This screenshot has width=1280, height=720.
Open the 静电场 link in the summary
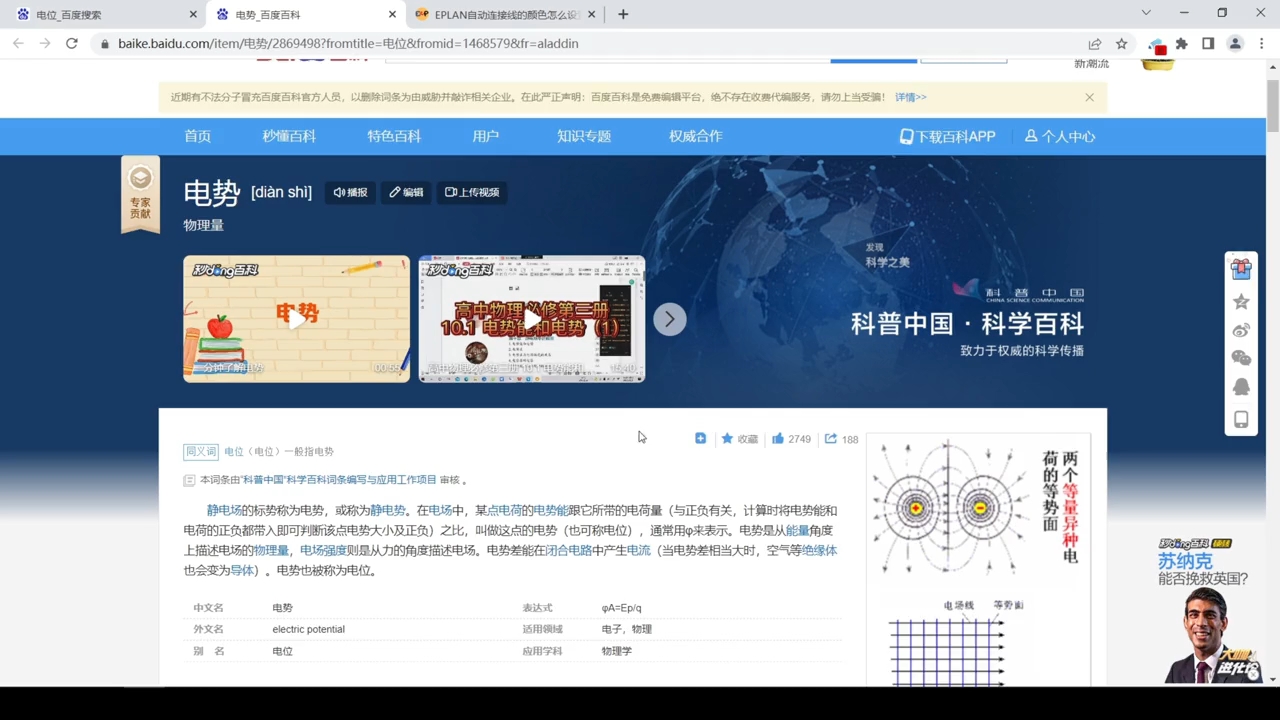click(x=224, y=511)
